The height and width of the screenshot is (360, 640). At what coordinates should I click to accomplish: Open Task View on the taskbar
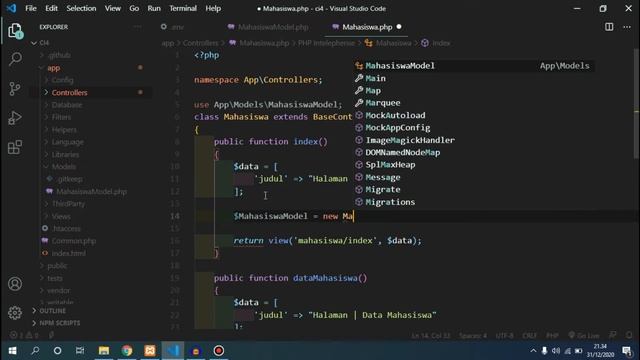tap(80, 351)
